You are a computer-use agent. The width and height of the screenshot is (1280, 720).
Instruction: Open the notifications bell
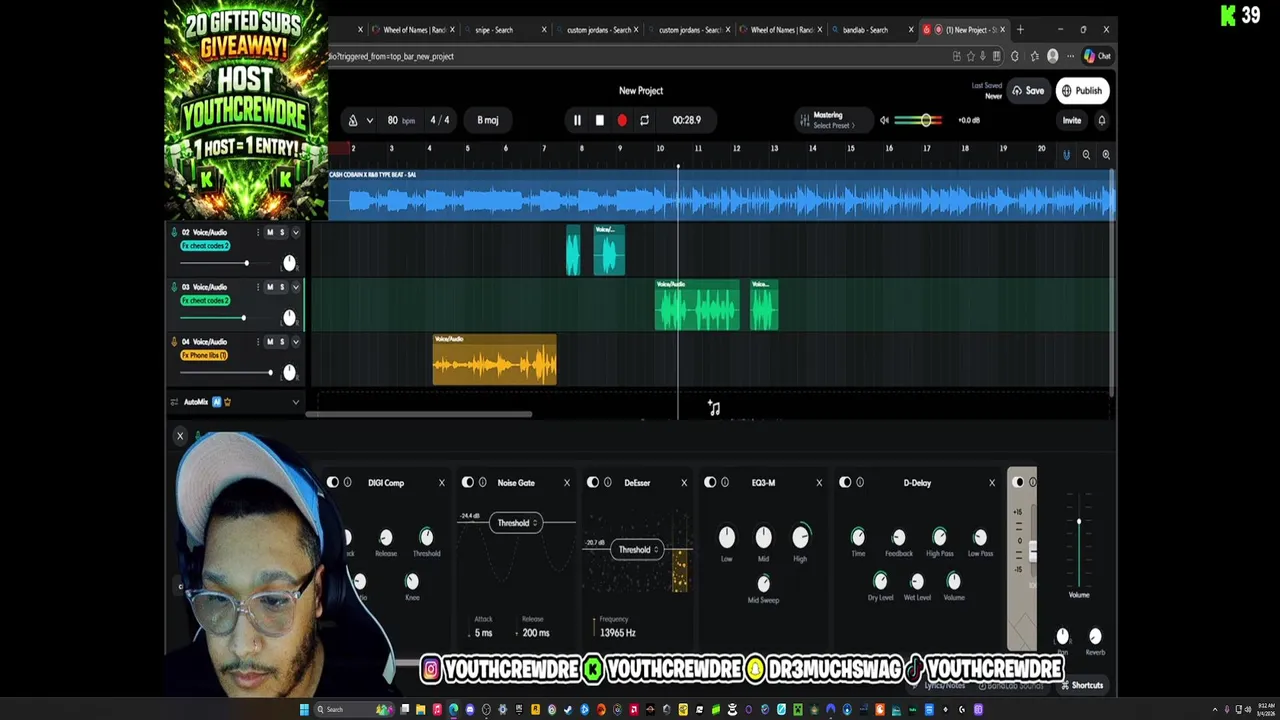tap(1102, 120)
